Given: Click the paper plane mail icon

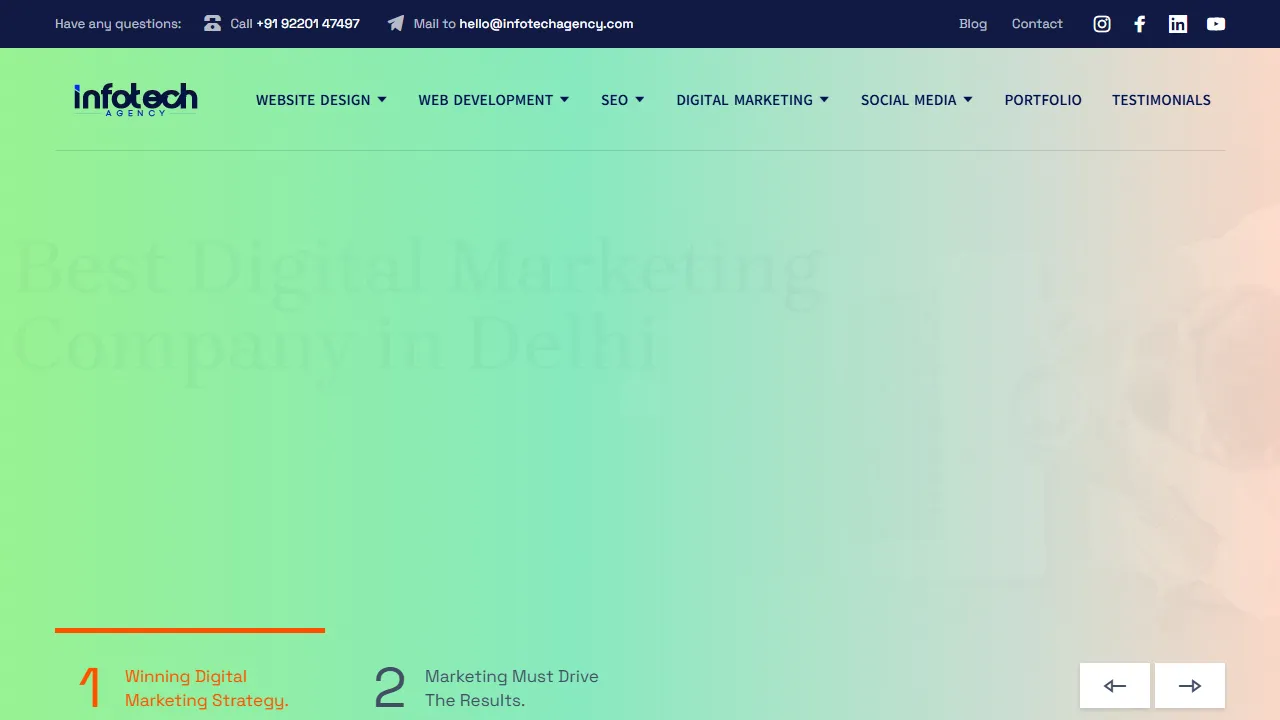Looking at the screenshot, I should coord(396,23).
